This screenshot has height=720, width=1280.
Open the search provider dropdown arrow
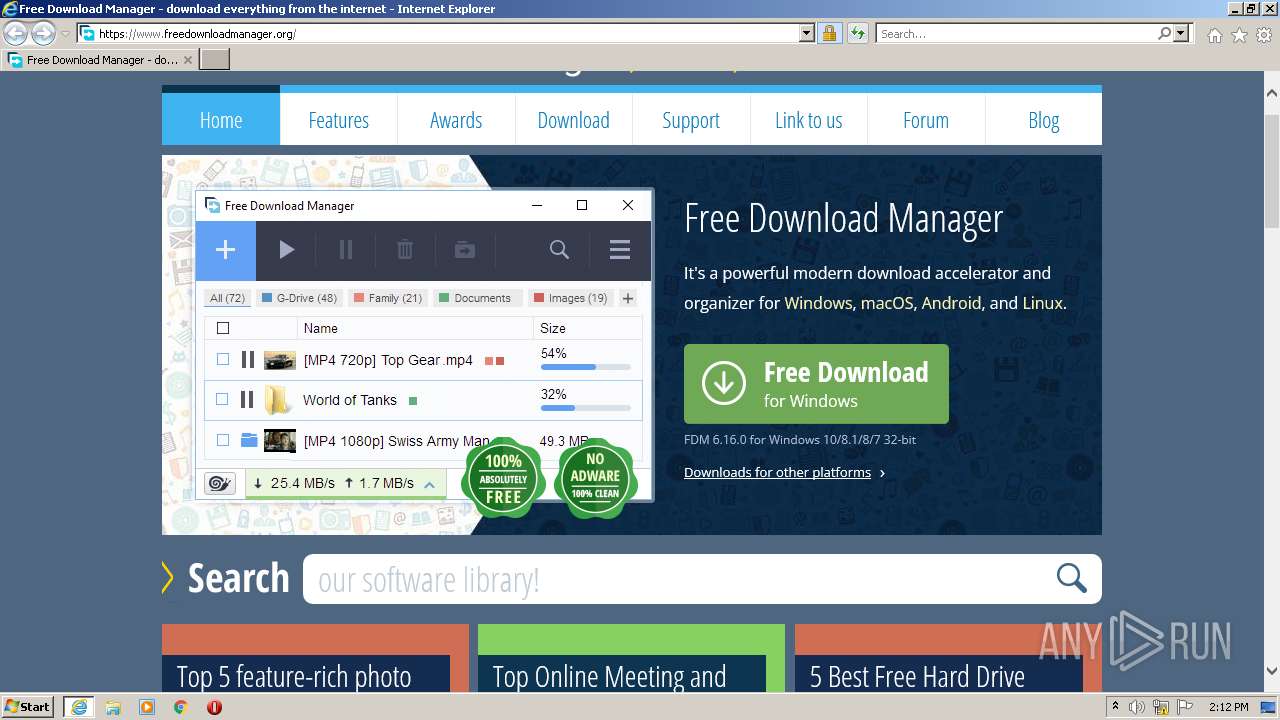point(1181,34)
